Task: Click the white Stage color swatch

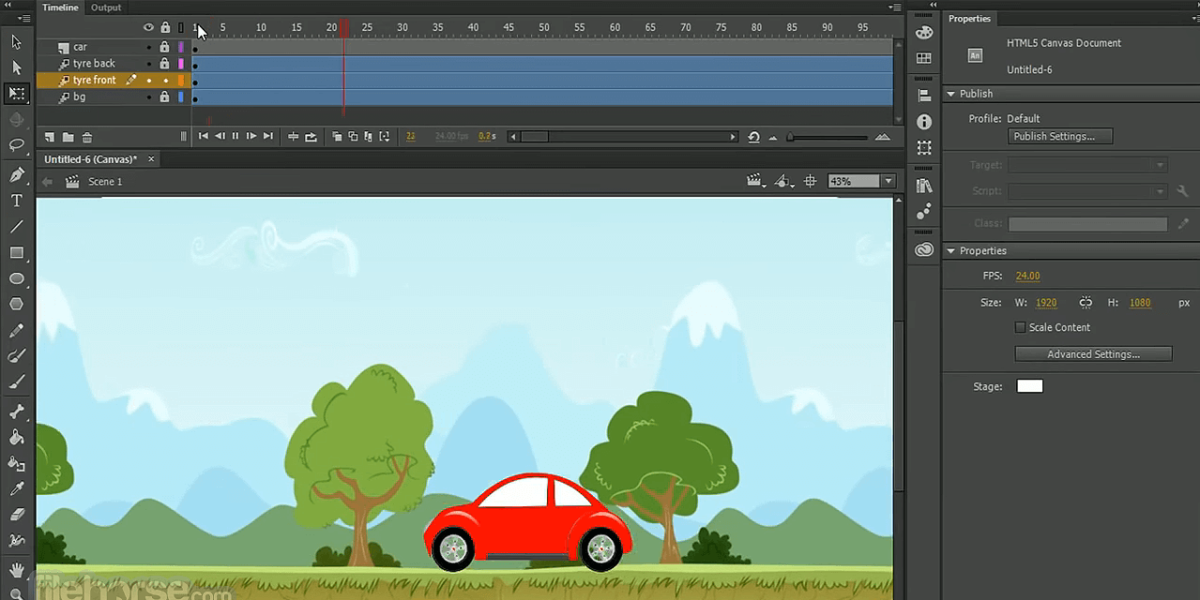Action: (1029, 386)
